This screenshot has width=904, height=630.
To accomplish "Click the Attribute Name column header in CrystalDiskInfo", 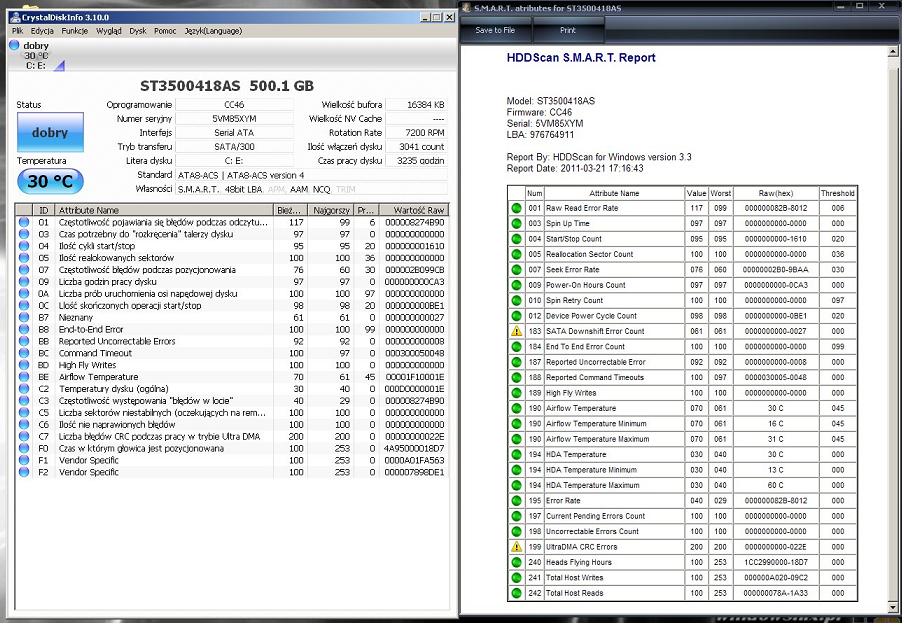I will click(x=164, y=210).
